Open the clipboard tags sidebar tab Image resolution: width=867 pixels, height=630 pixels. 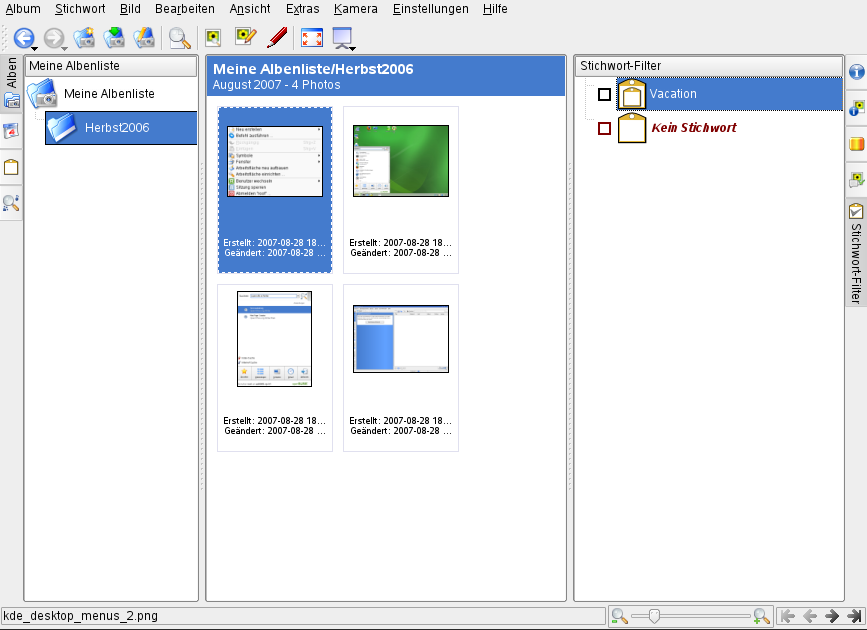(11, 167)
